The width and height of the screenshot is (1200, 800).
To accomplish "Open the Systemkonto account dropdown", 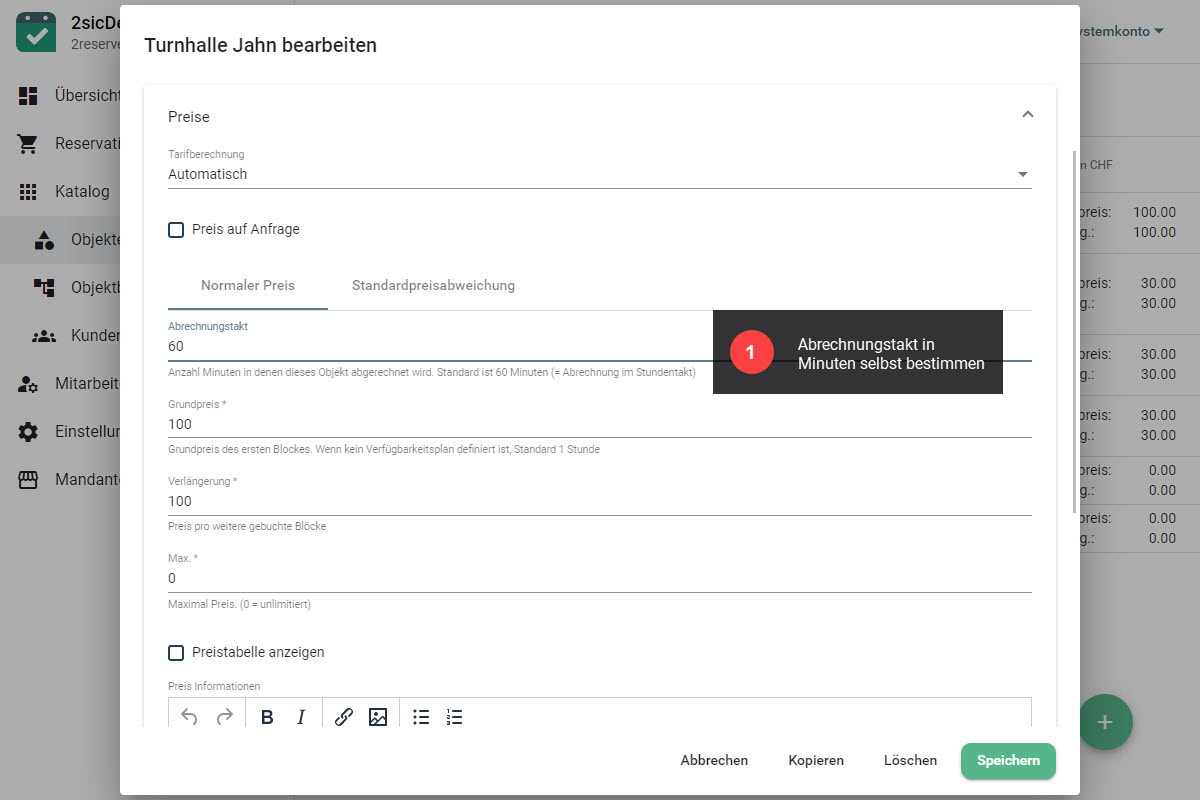I will 1120,32.
